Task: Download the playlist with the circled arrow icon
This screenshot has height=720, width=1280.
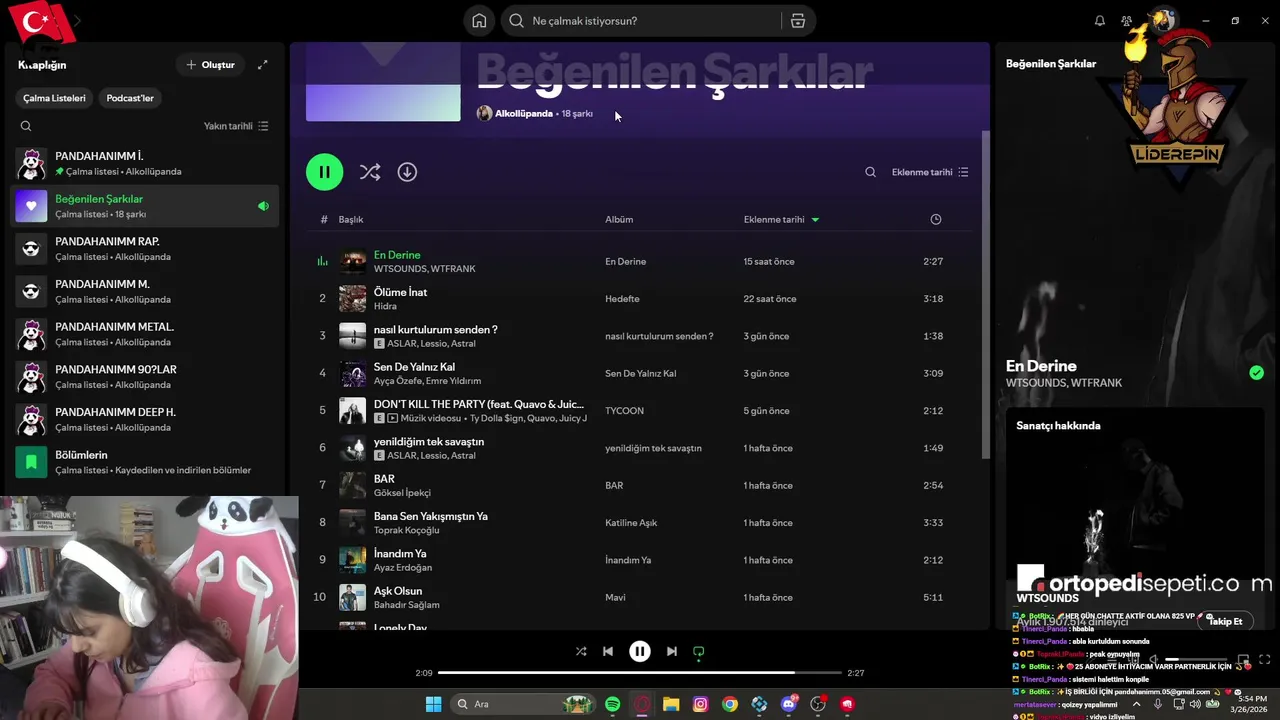Action: tap(407, 172)
